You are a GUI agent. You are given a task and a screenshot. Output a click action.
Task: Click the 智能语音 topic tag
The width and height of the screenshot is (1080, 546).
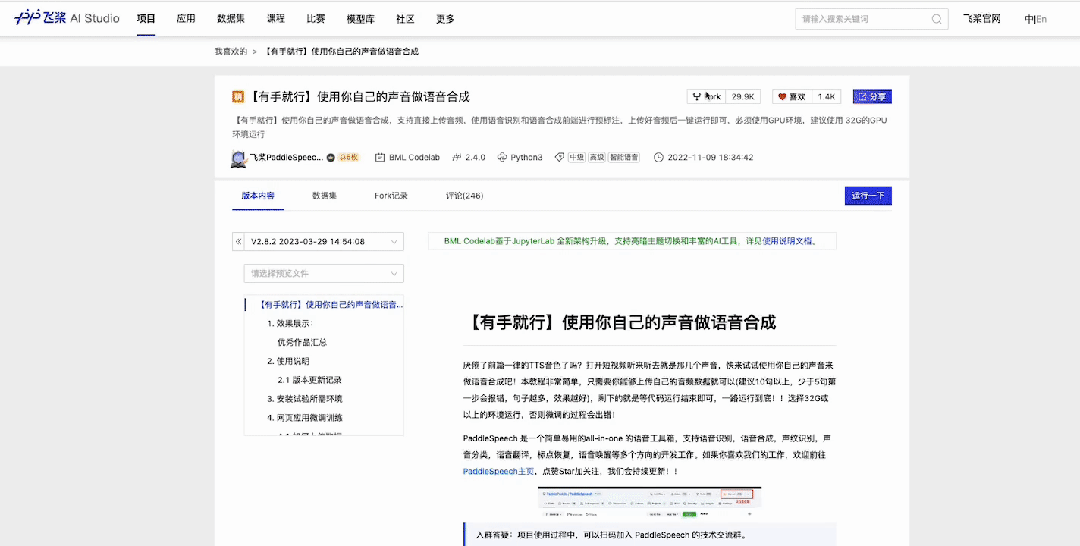coord(623,158)
